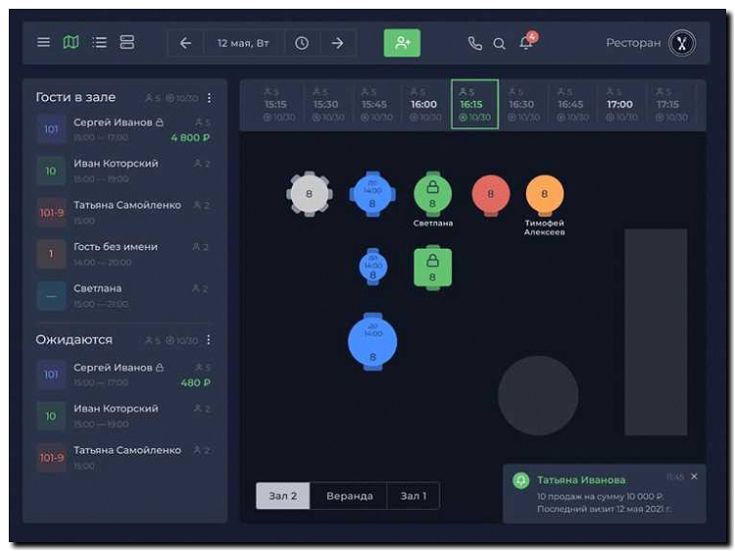
Task: Switch to list view icon
Action: (x=99, y=43)
